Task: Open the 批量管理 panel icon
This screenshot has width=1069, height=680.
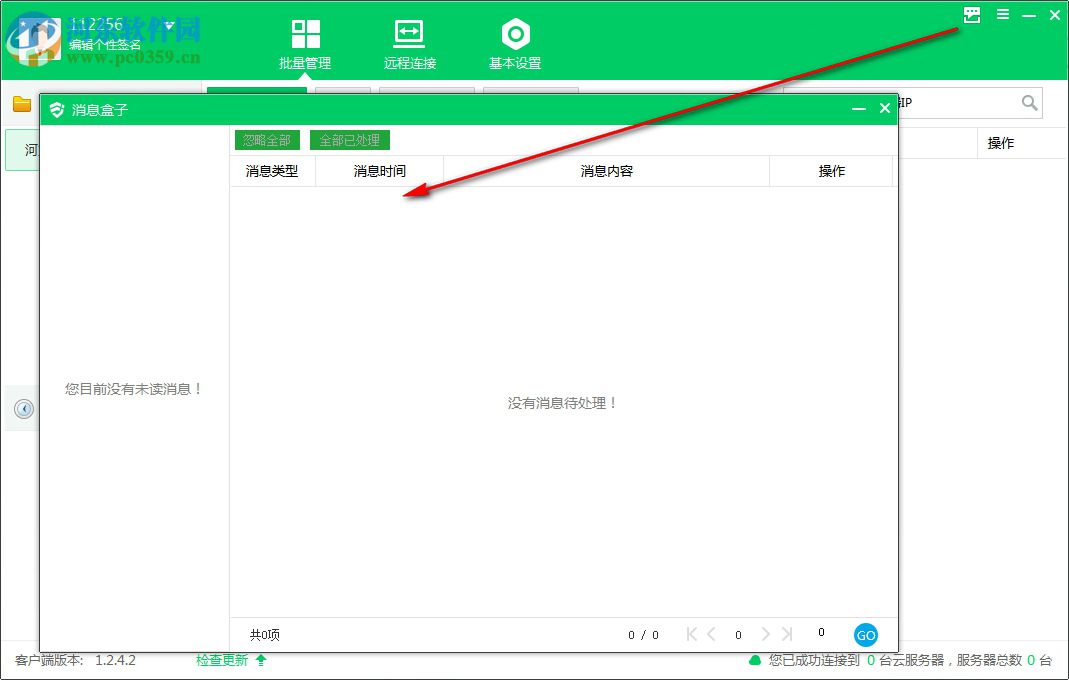Action: (305, 32)
